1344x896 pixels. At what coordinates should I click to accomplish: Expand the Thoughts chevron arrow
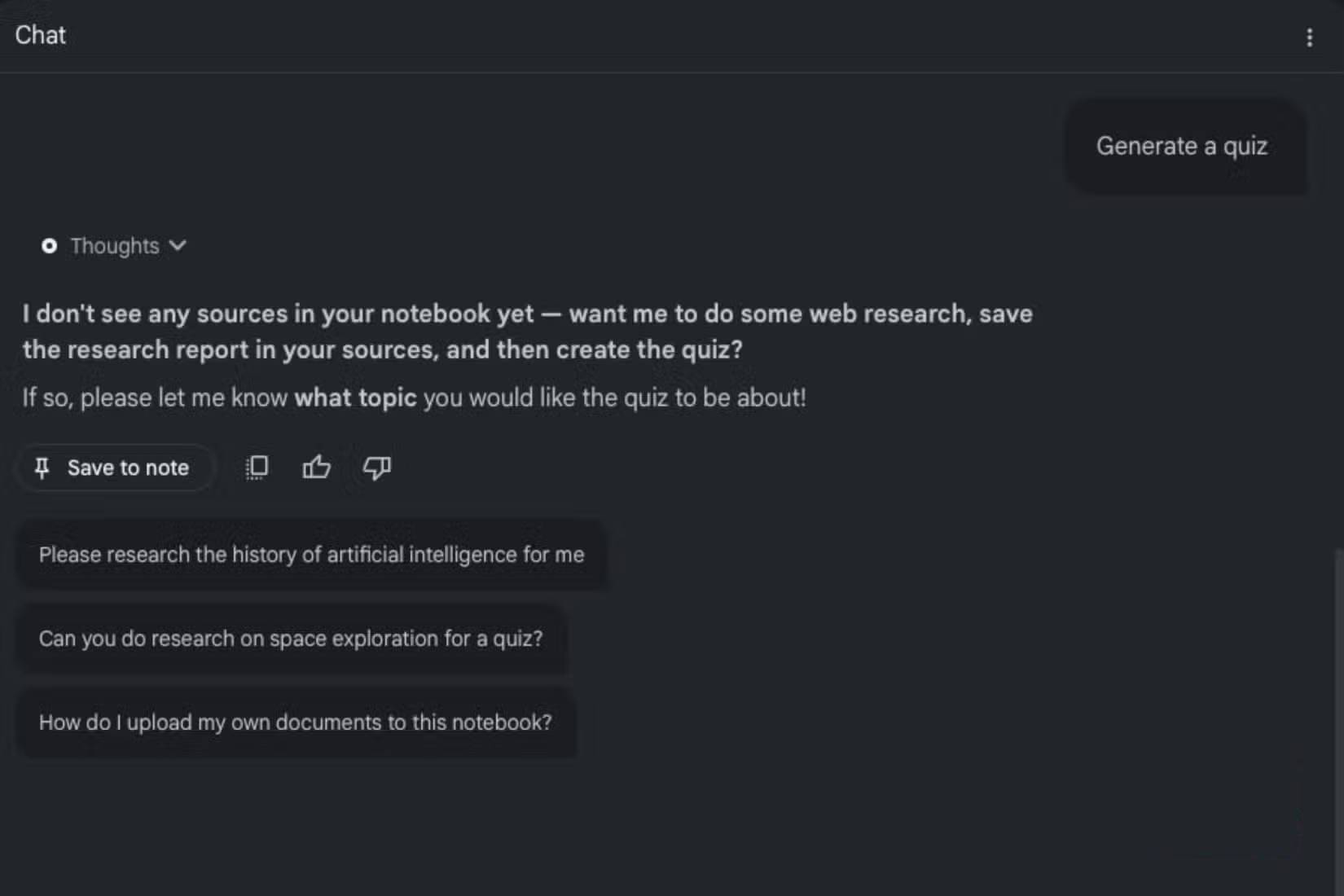click(x=178, y=245)
